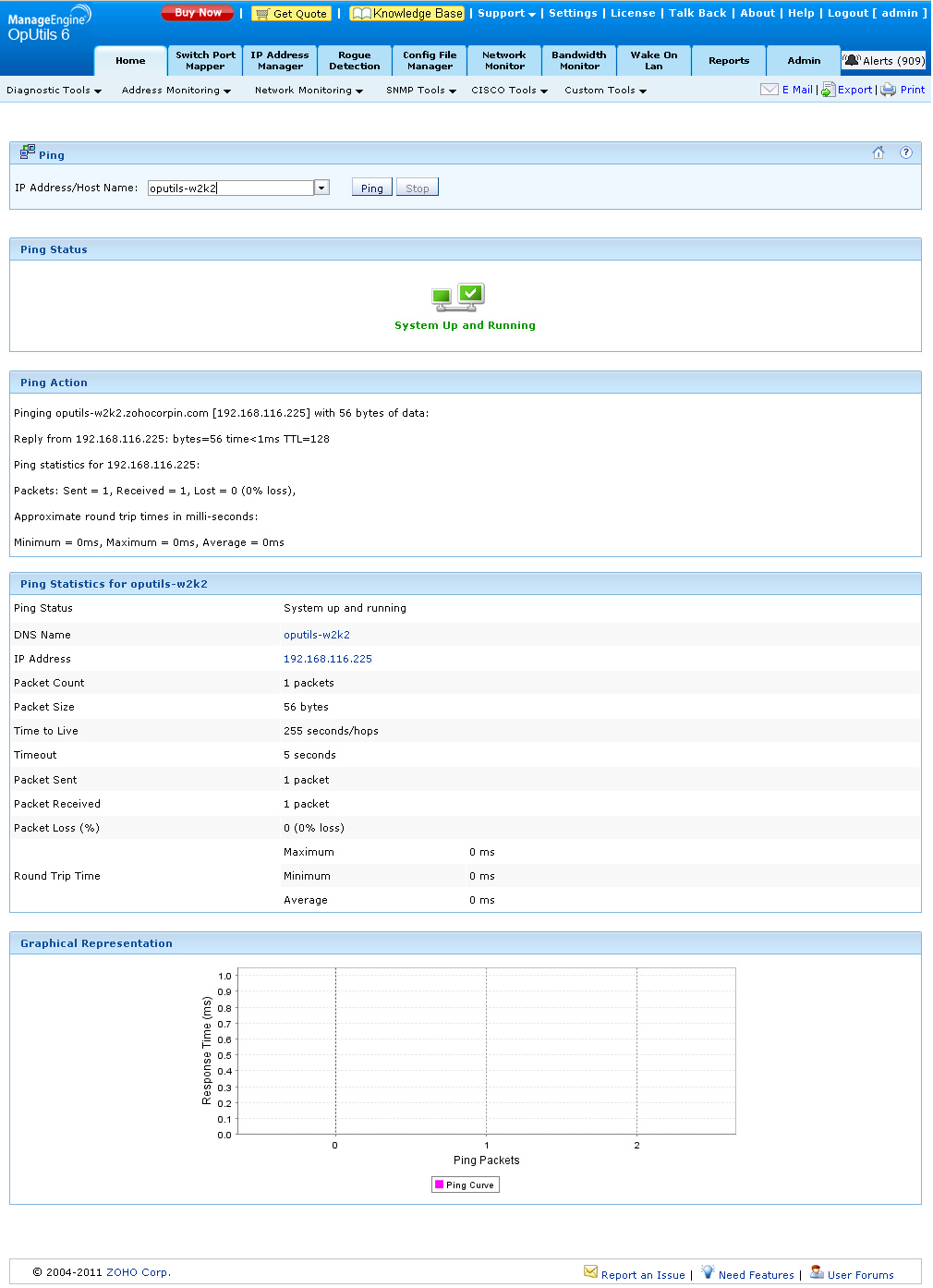The height and width of the screenshot is (1288, 933).
Task: Open the Diagnostic Tools dropdown menu
Action: (54, 91)
